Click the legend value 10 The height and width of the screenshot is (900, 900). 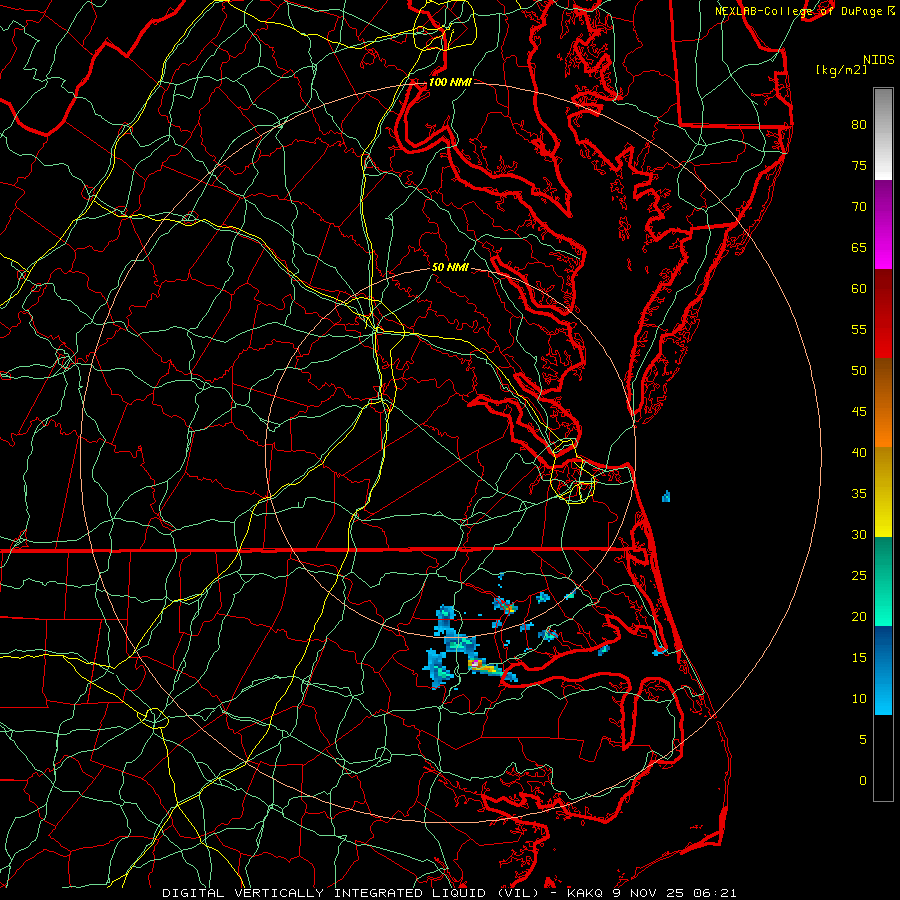859,699
